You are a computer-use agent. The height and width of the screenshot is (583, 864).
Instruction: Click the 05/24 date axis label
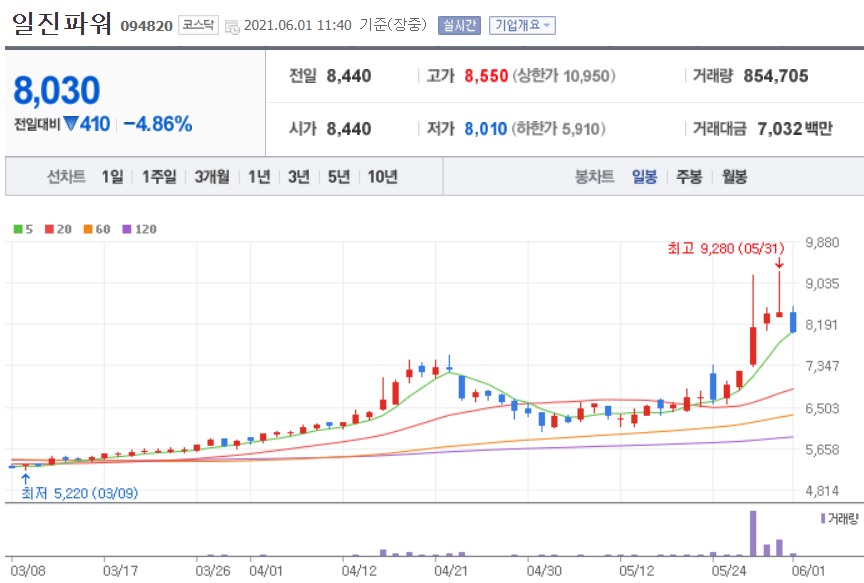point(728,571)
